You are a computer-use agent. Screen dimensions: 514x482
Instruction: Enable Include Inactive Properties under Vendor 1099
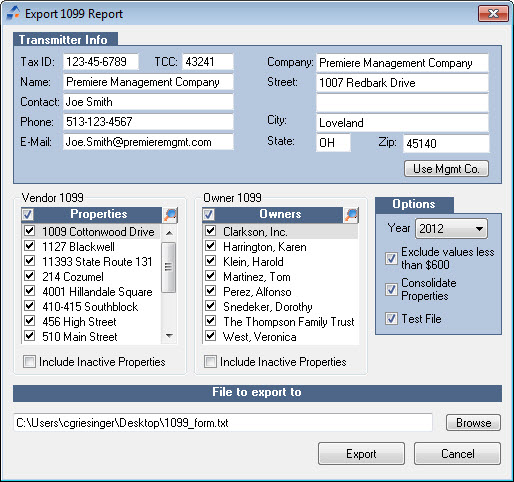pos(29,361)
